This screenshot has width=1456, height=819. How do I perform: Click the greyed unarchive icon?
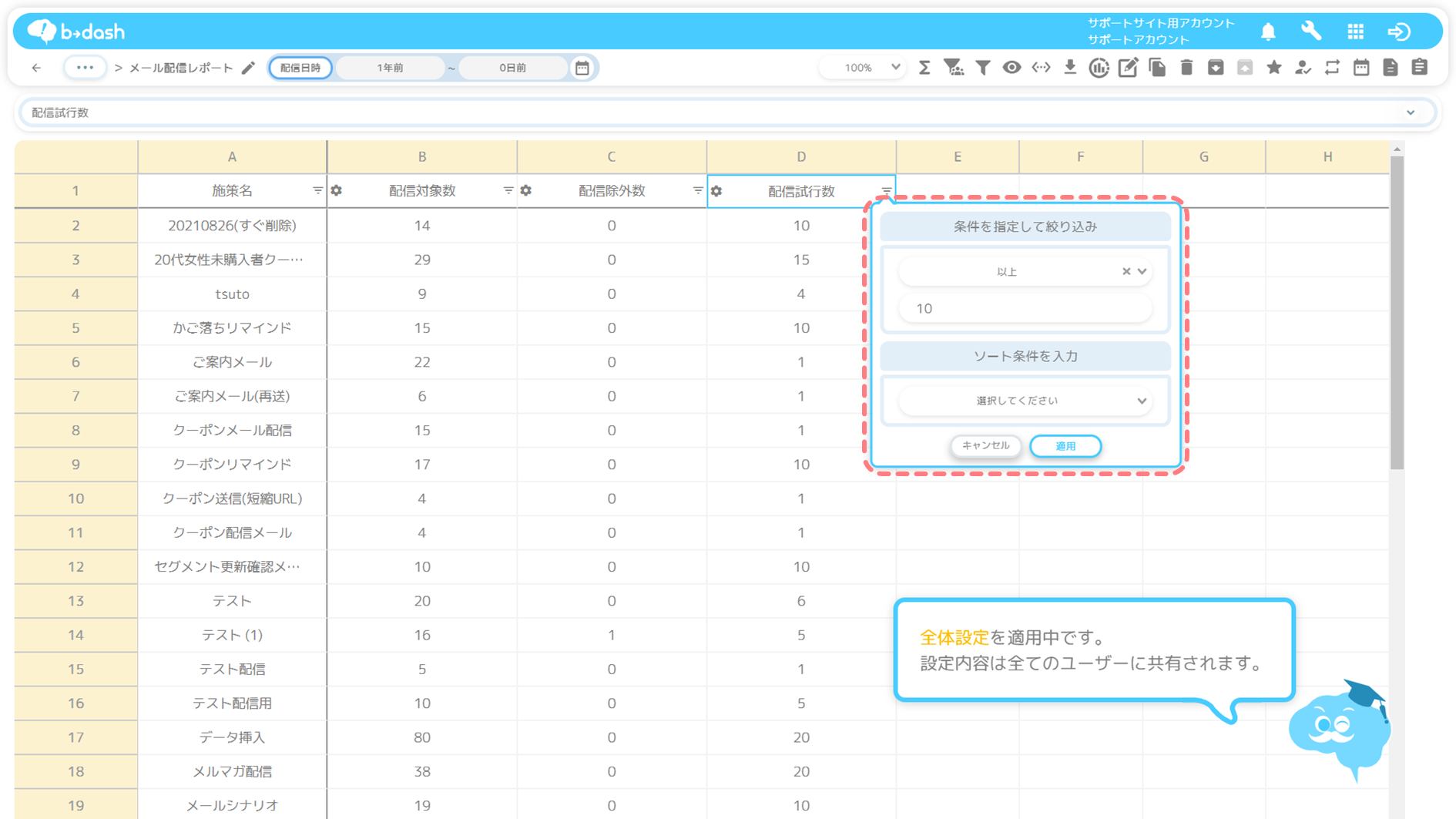(x=1245, y=68)
